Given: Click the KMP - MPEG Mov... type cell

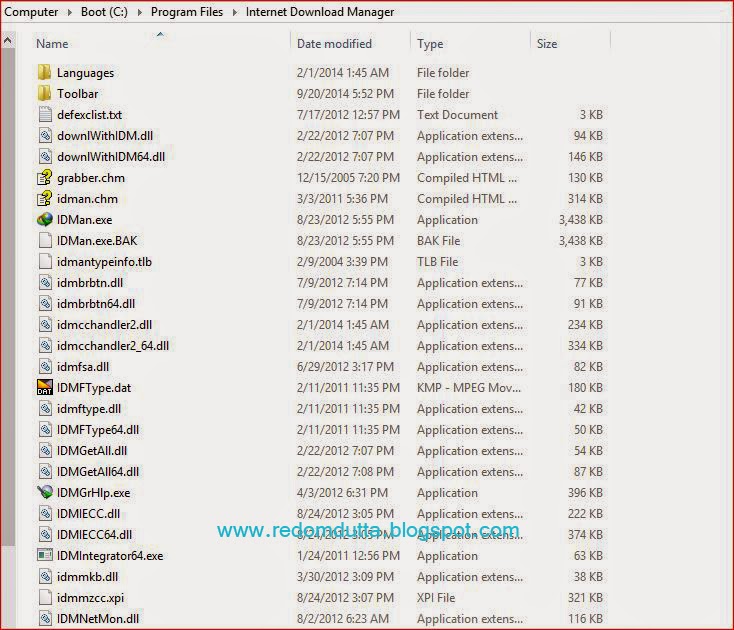Looking at the screenshot, I should 469,388.
